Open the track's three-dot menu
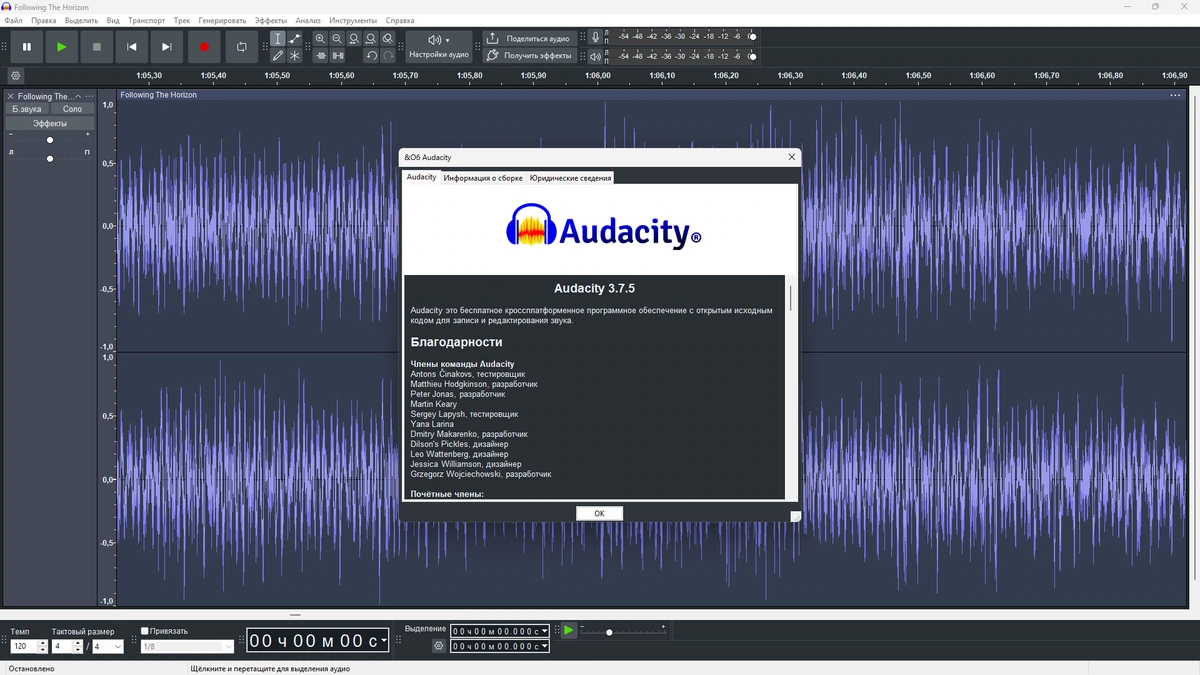 (89, 97)
